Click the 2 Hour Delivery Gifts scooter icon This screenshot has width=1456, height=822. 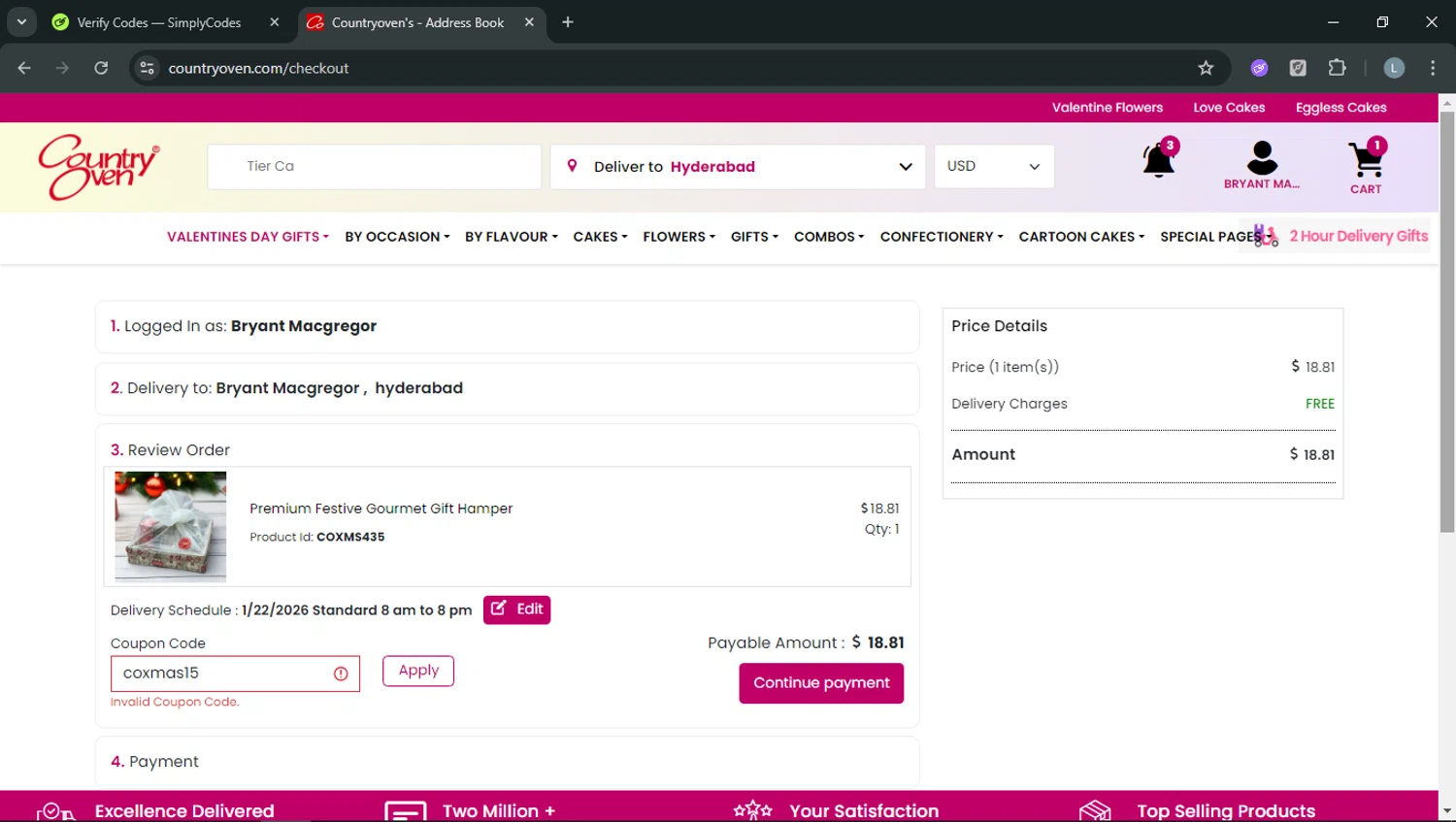(x=1265, y=236)
